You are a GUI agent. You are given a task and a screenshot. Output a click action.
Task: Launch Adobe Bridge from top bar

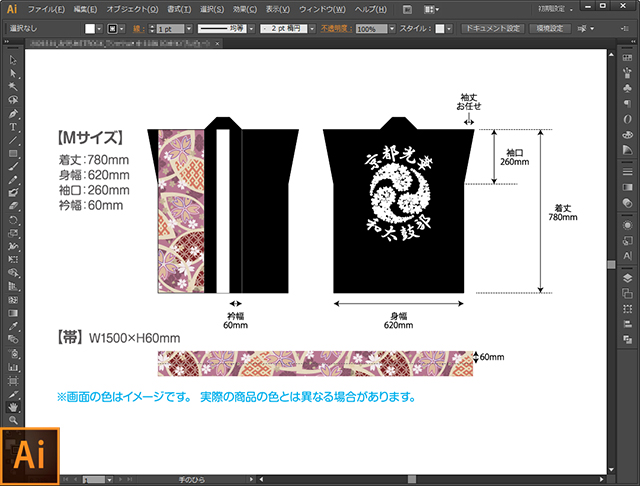(407, 9)
